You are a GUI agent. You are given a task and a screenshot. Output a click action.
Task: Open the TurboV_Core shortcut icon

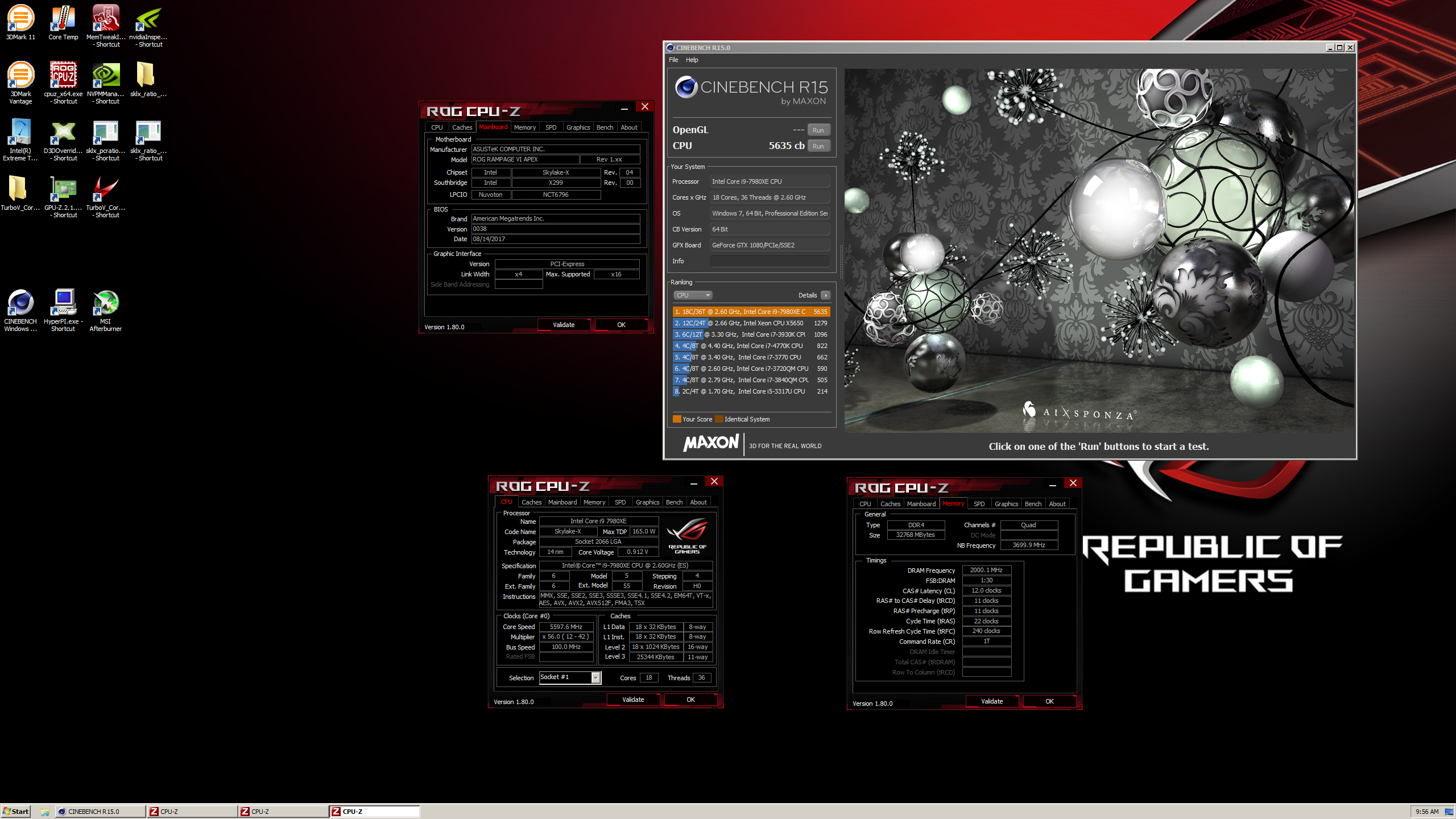pyautogui.click(x=106, y=197)
